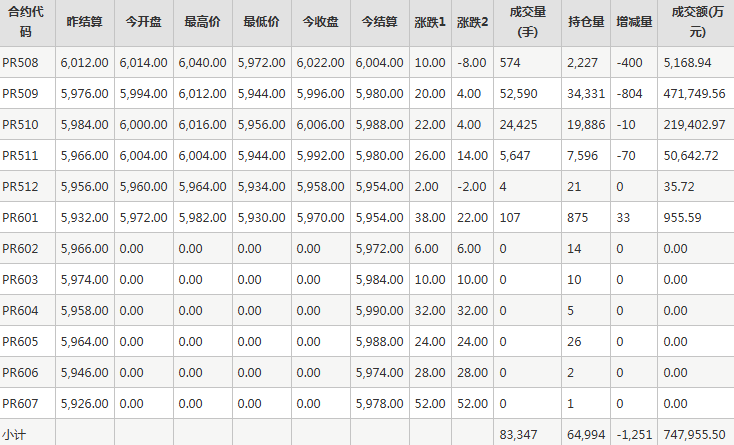Click PR509 volume value 52,590
The image size is (734, 445).
coord(518,94)
